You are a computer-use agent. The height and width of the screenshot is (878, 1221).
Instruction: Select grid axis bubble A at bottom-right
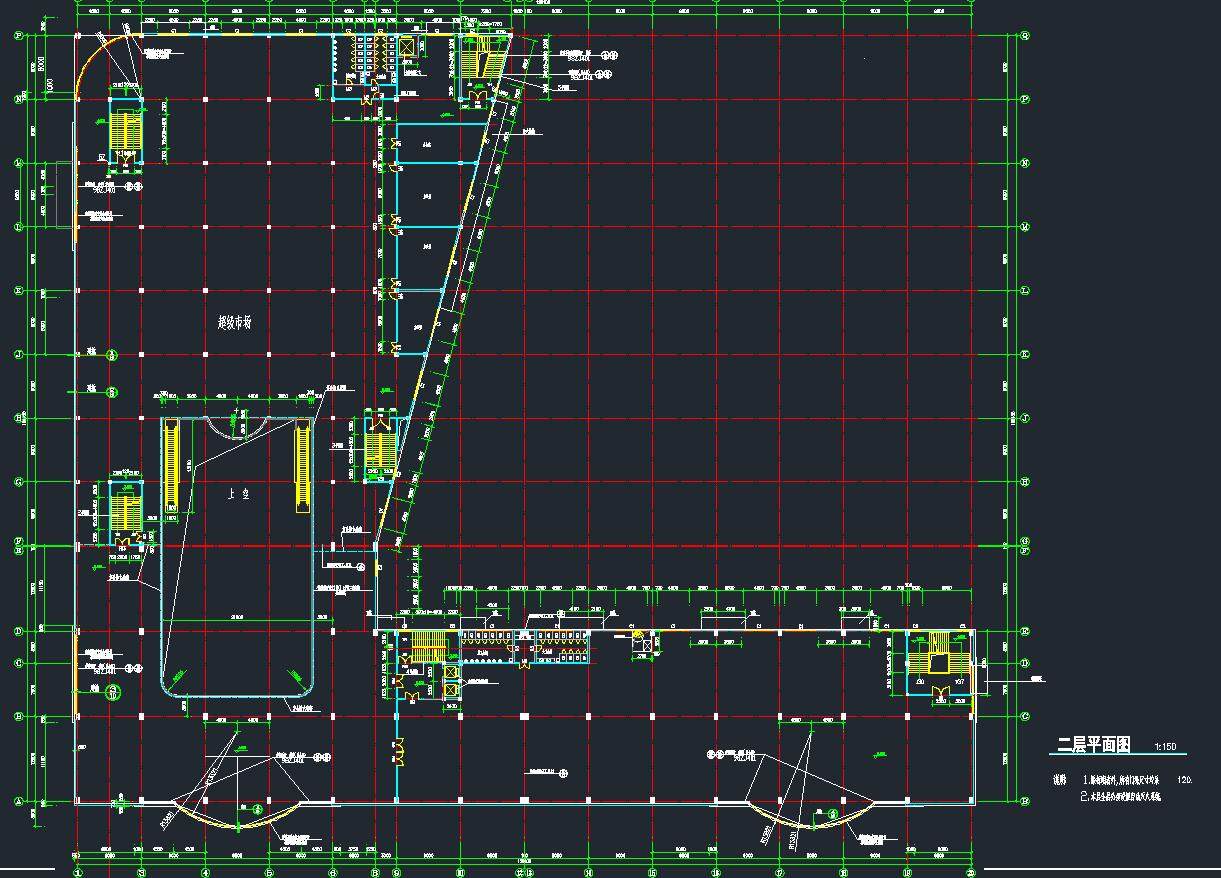1025,800
